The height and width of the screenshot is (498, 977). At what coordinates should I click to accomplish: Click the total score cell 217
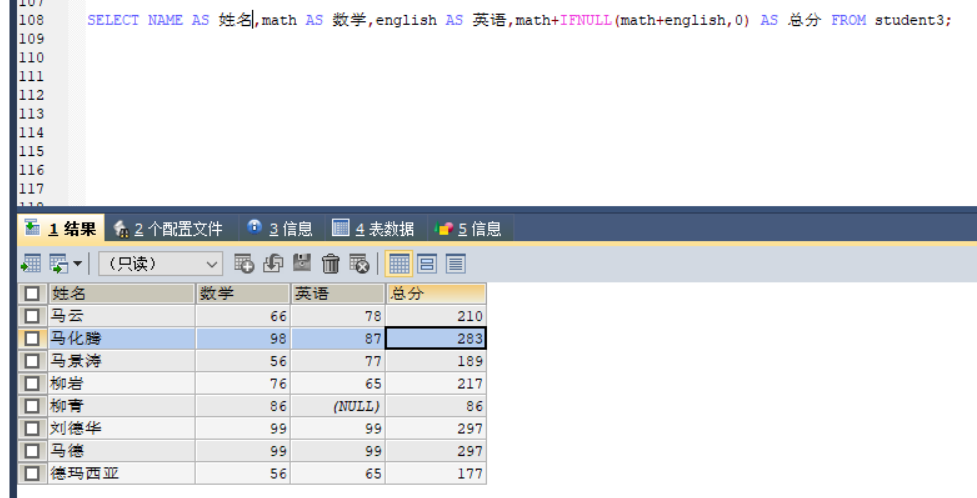pos(436,383)
